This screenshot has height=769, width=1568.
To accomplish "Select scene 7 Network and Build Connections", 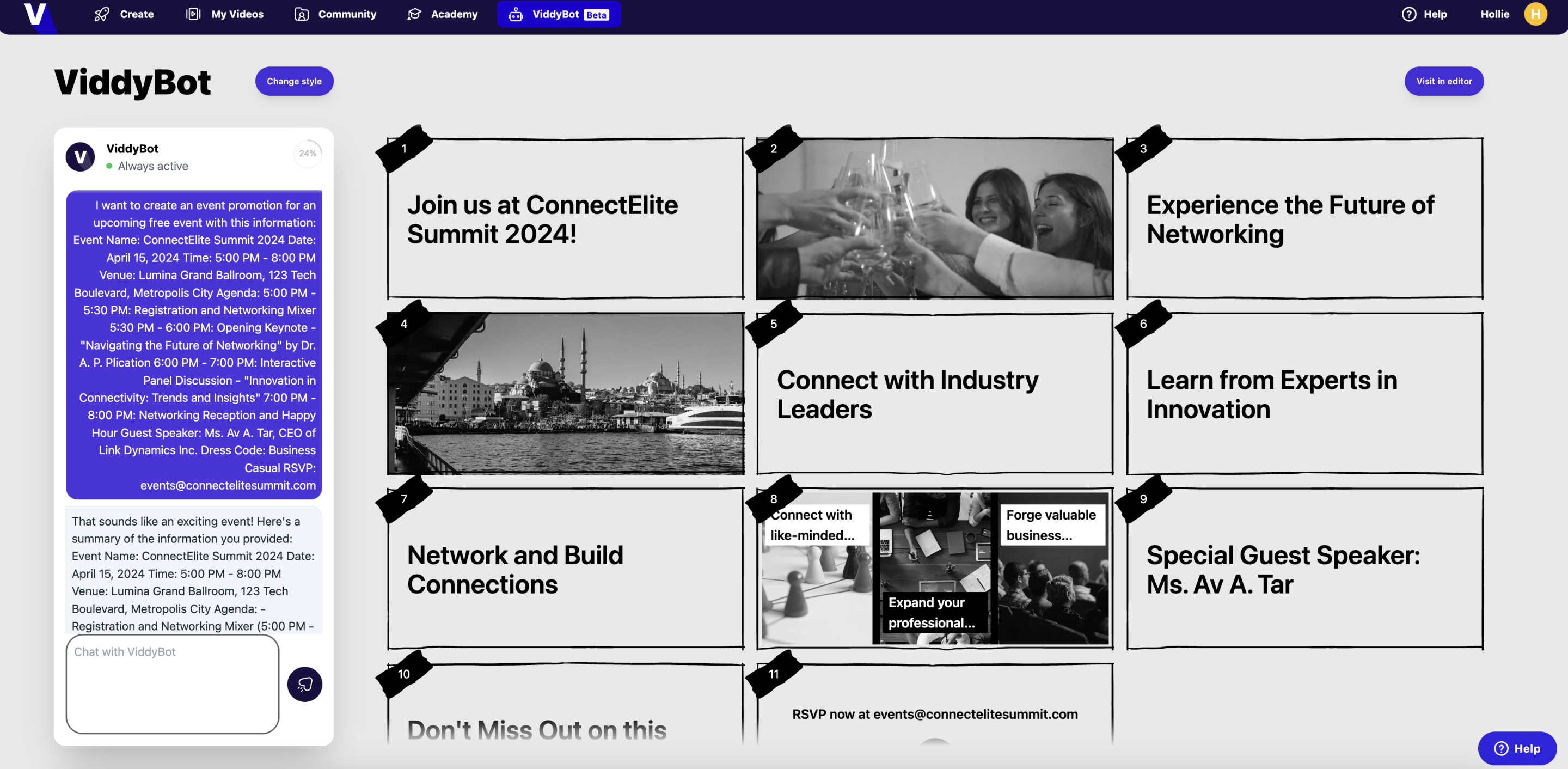I will coord(566,569).
